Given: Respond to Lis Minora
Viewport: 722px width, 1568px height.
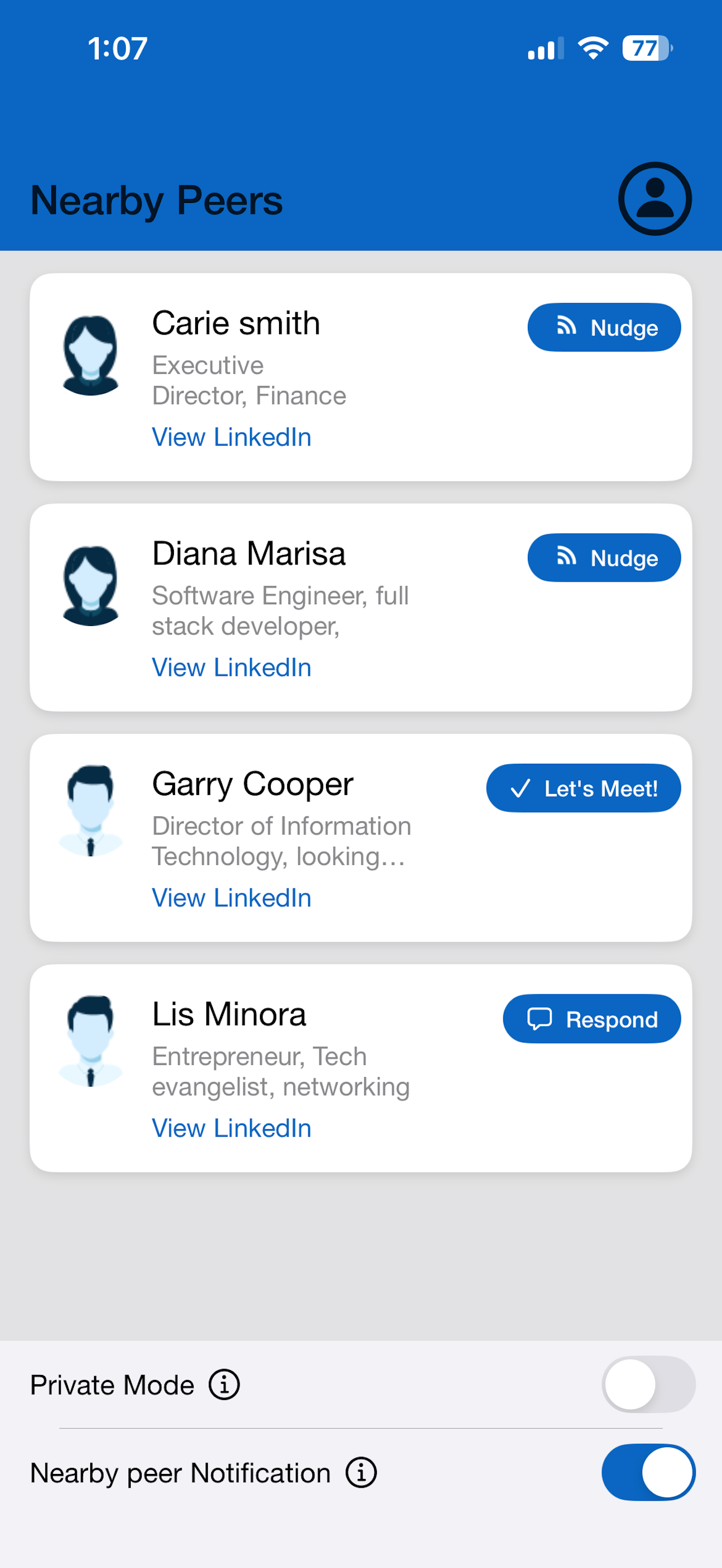Looking at the screenshot, I should click(x=592, y=1019).
